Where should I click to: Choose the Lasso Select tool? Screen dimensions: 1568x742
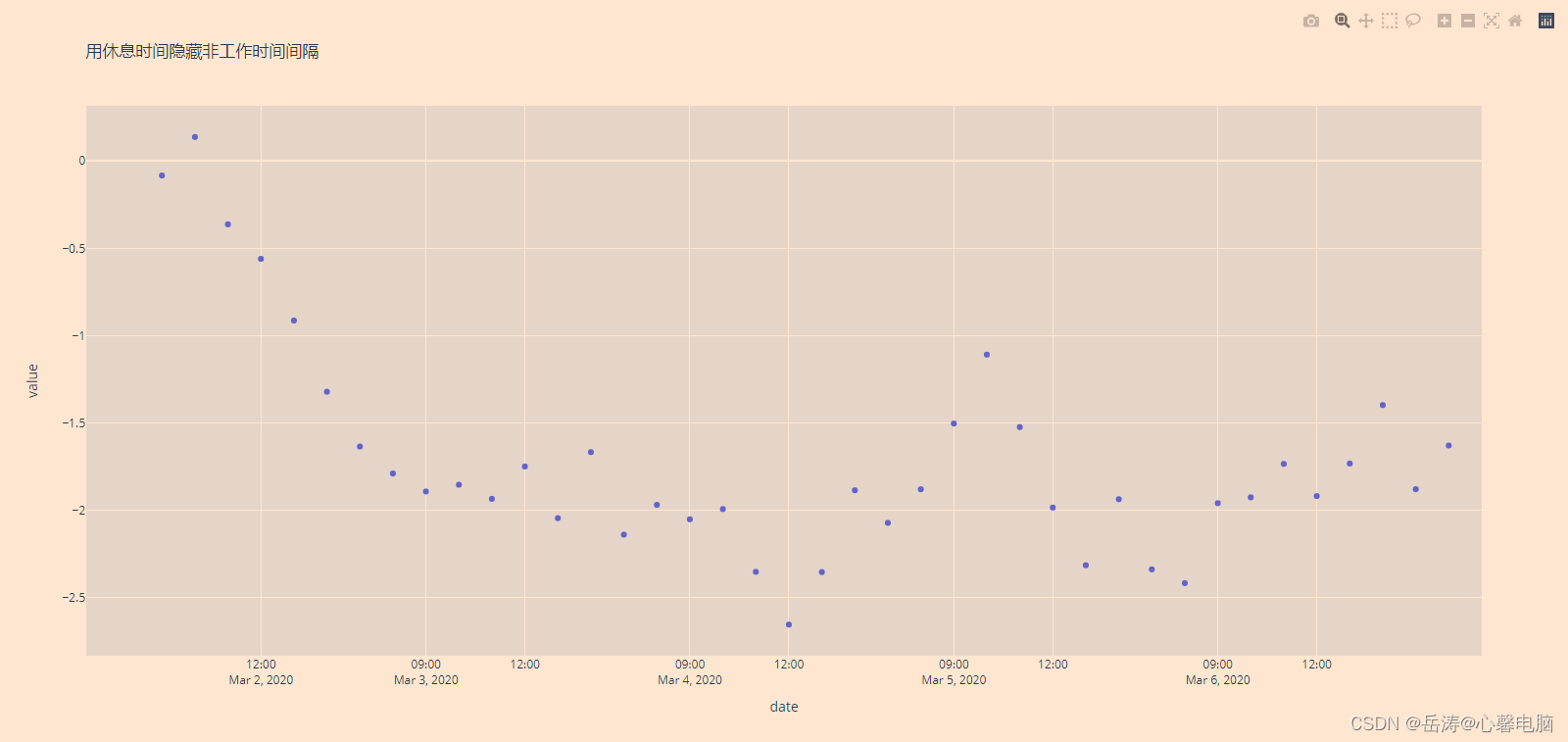coord(1413,21)
